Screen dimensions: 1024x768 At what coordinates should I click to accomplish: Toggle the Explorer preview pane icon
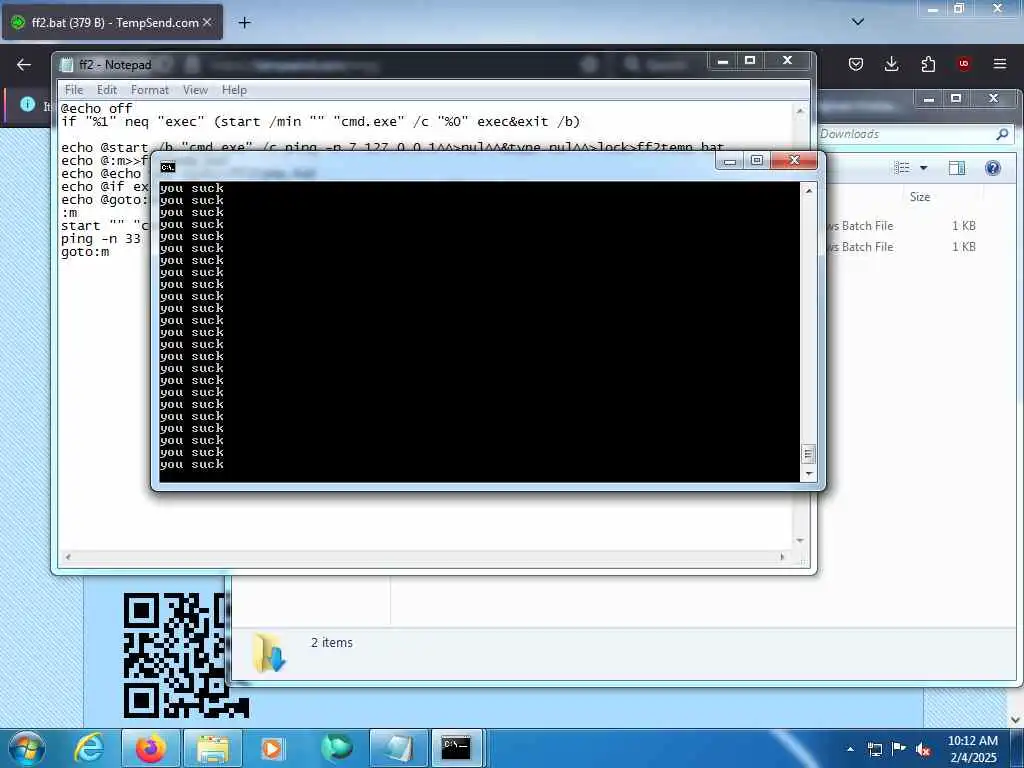pos(957,168)
